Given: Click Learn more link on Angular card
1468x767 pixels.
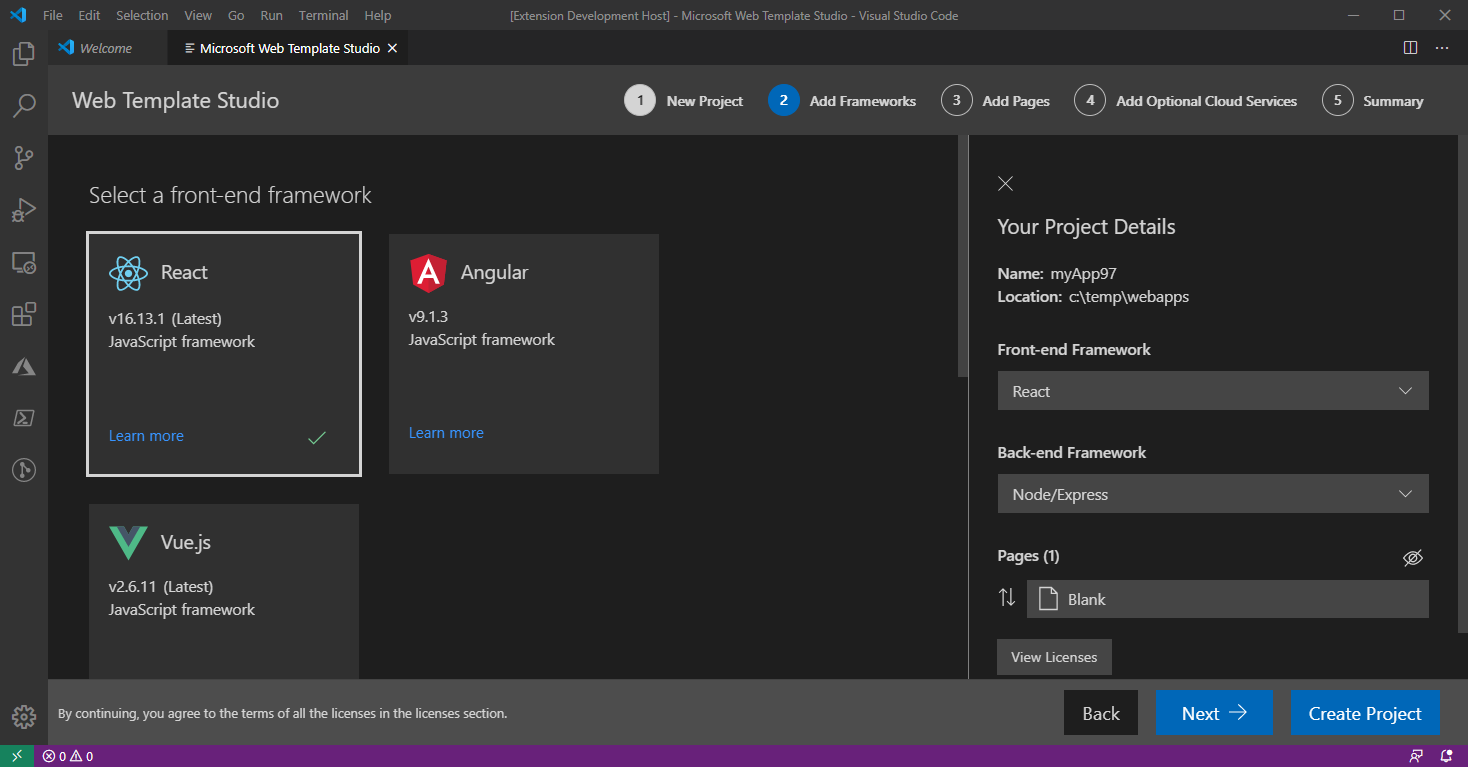Looking at the screenshot, I should tap(446, 433).
